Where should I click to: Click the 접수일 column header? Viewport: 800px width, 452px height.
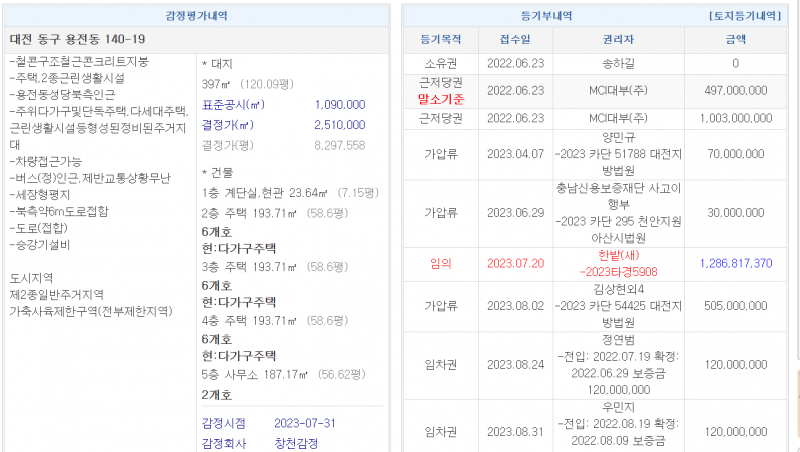click(x=516, y=40)
